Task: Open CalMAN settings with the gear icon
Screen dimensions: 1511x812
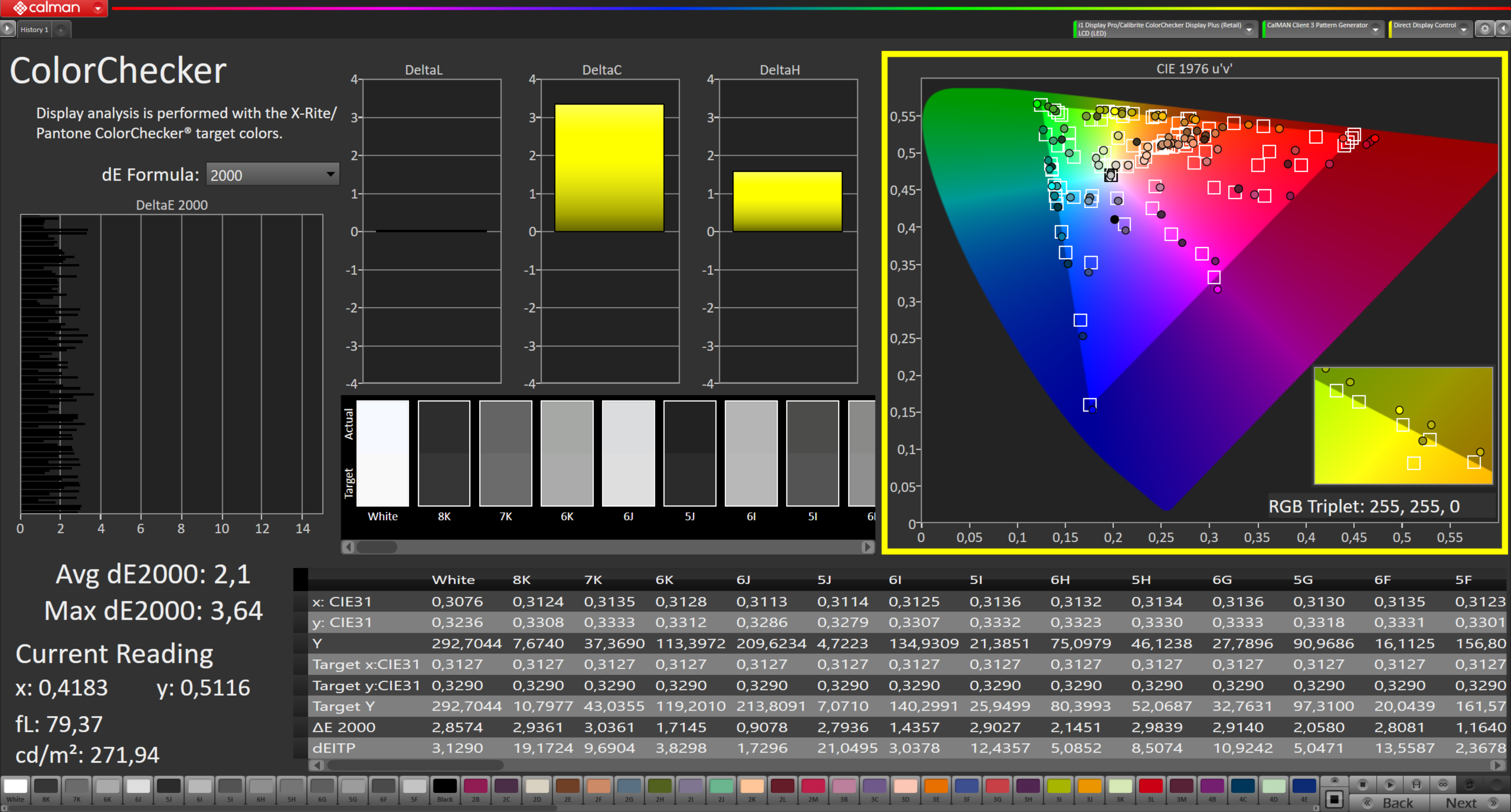Action: tap(1485, 28)
